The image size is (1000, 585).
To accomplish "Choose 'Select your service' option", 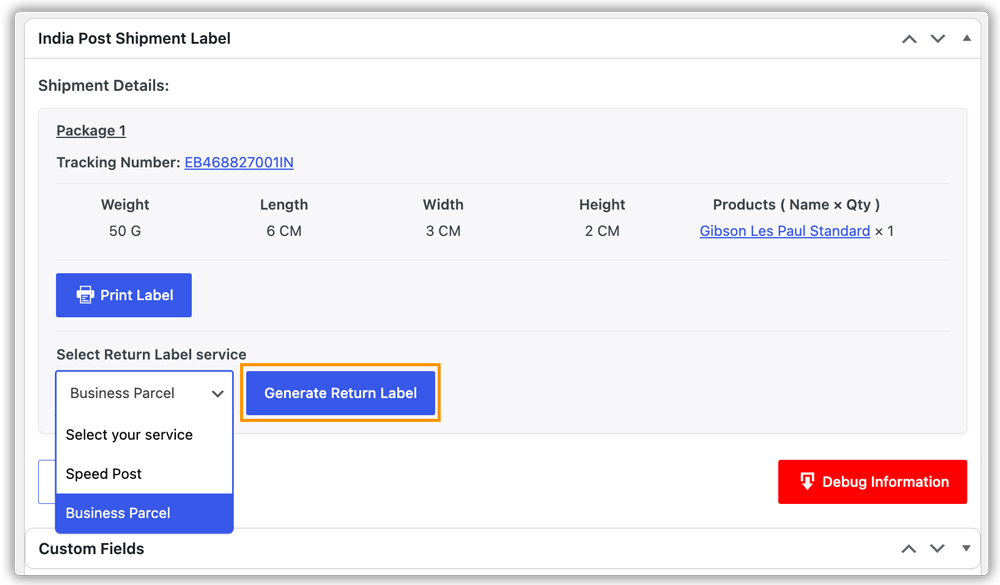I will tap(145, 435).
